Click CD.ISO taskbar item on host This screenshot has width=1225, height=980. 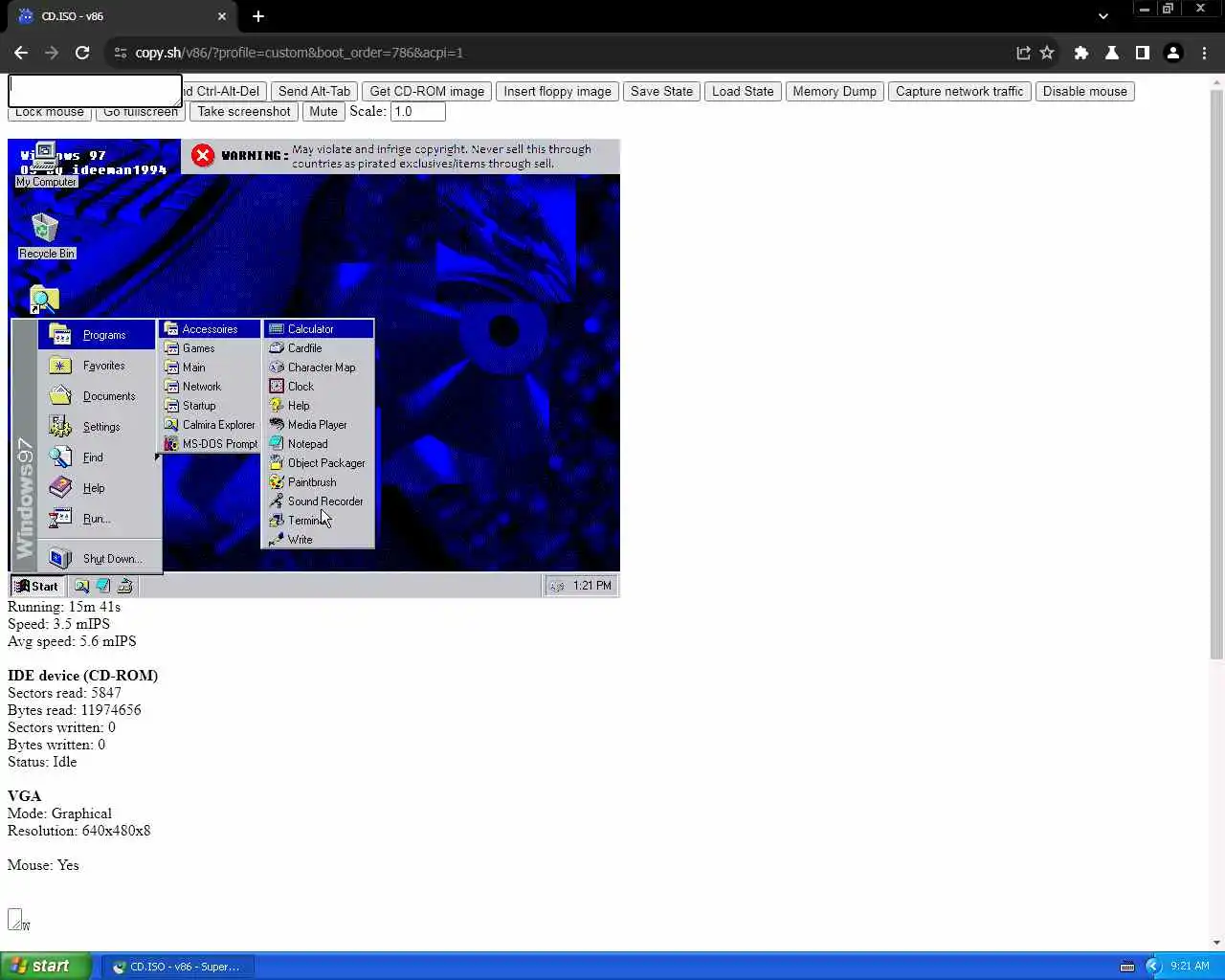tap(177, 967)
